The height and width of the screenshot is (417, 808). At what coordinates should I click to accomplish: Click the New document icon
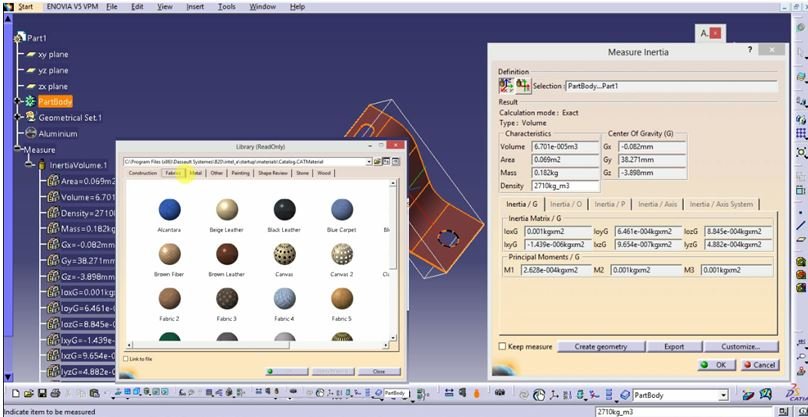click(x=16, y=393)
